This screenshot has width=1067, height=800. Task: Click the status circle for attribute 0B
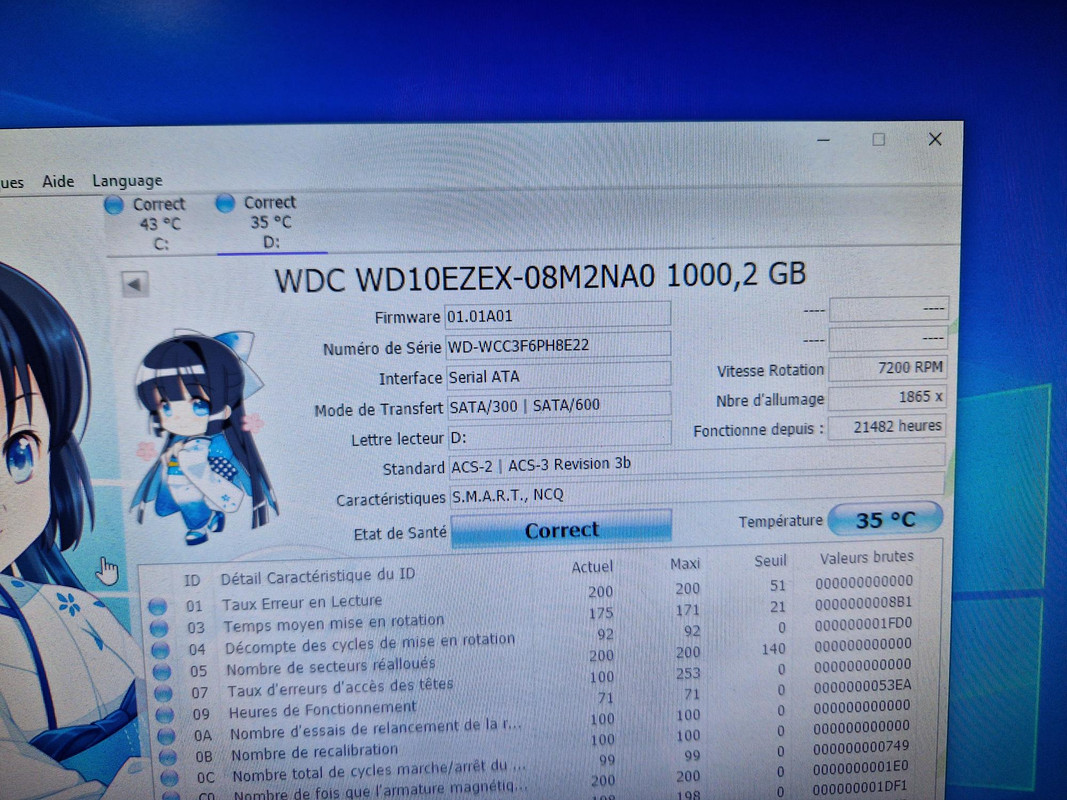(x=167, y=756)
